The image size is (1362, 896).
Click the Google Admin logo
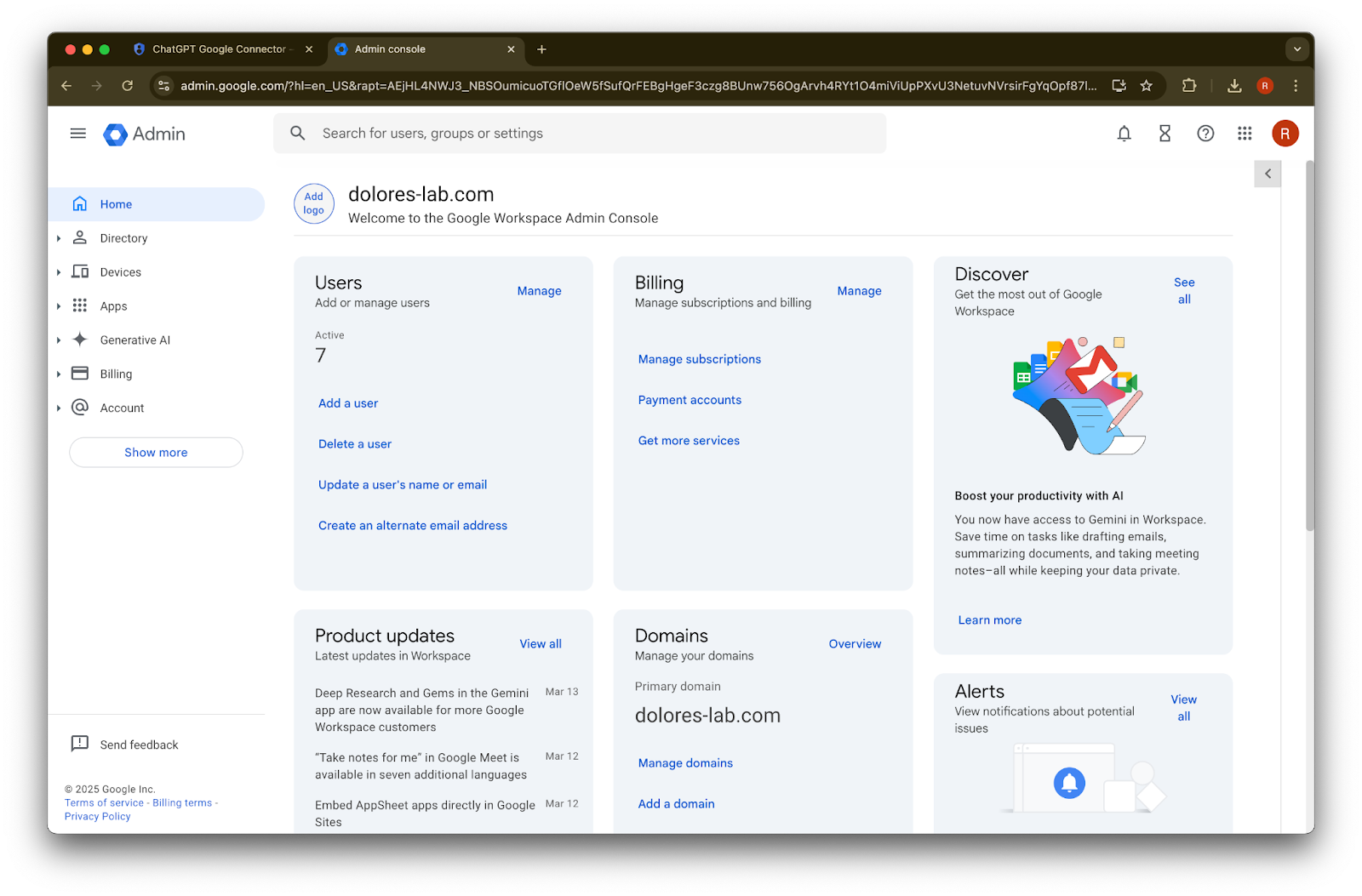pyautogui.click(x=144, y=134)
